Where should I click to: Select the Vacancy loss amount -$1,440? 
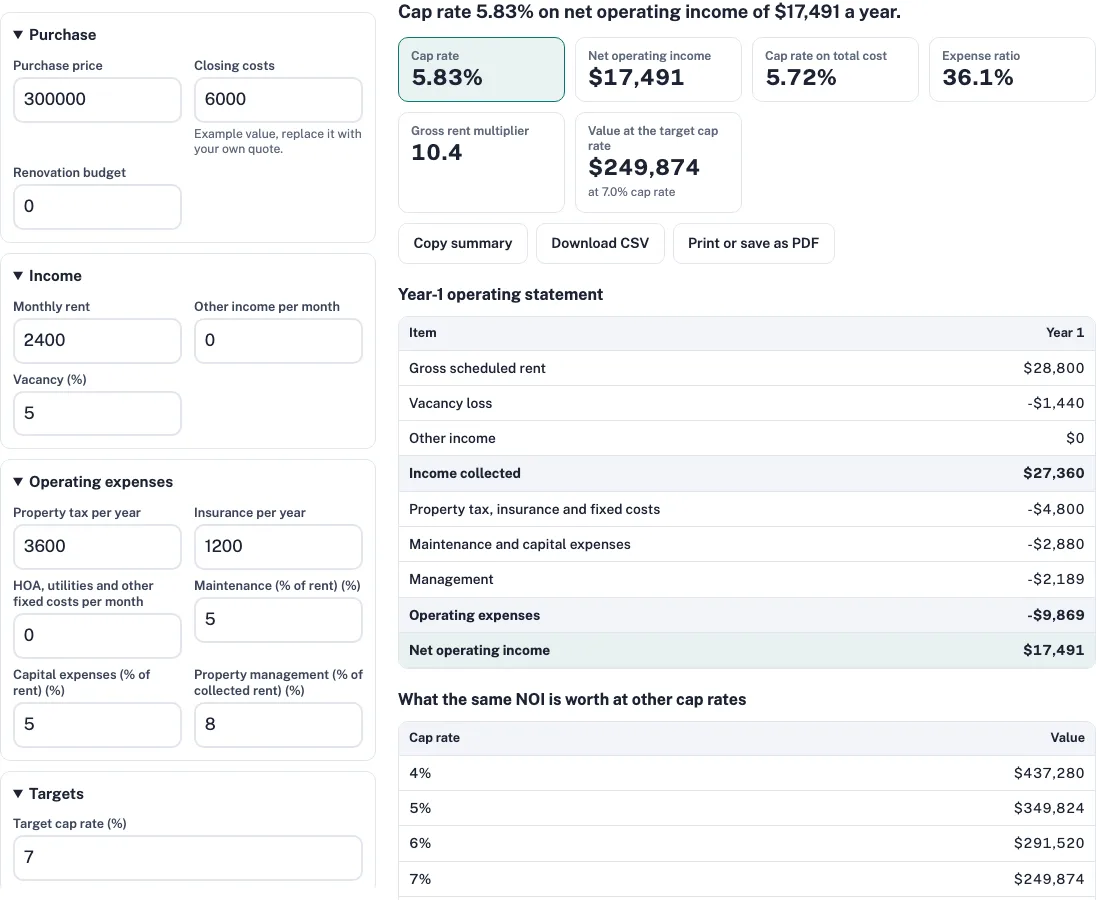pyautogui.click(x=1055, y=403)
